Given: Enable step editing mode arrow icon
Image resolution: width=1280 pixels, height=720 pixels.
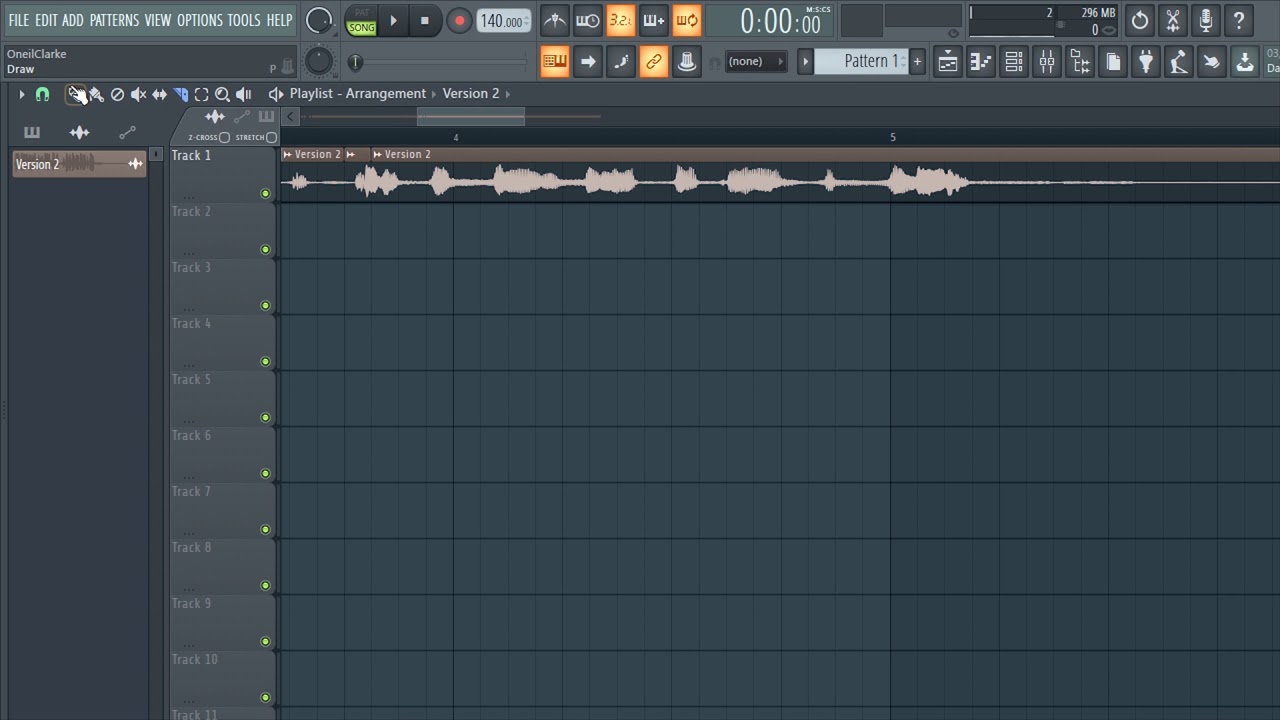Looking at the screenshot, I should [588, 62].
